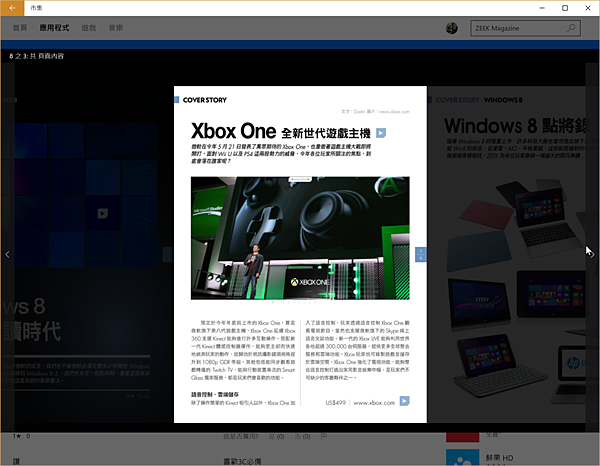Viewport: 600px width, 466px height.
Task: Open the user account avatar
Action: (x=452, y=28)
